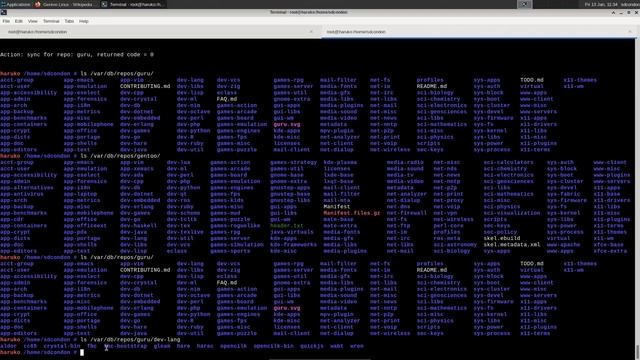Viewport: 640px width, 360px height.
Task: Click 'quickjs' in the dev-lang listing
Action: click(x=312, y=346)
